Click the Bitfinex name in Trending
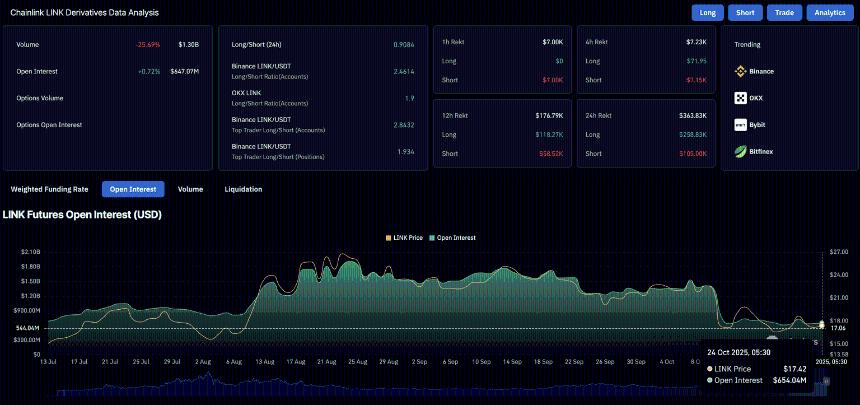Image resolution: width=860 pixels, height=405 pixels. (x=764, y=152)
